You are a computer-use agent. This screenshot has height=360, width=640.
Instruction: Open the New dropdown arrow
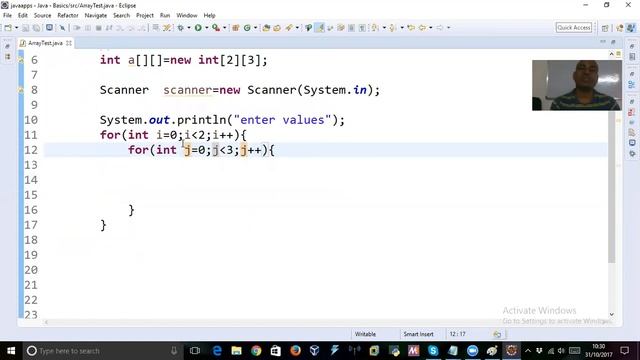tap(16, 28)
